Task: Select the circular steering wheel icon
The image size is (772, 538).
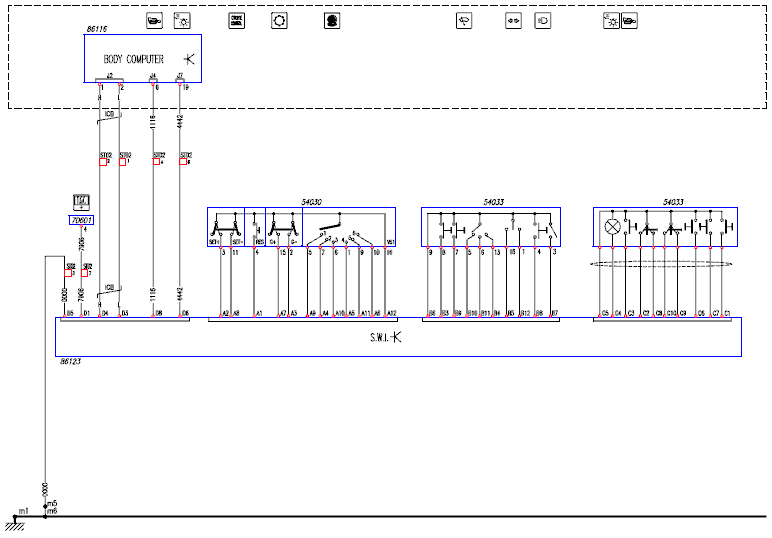Action: tap(279, 20)
